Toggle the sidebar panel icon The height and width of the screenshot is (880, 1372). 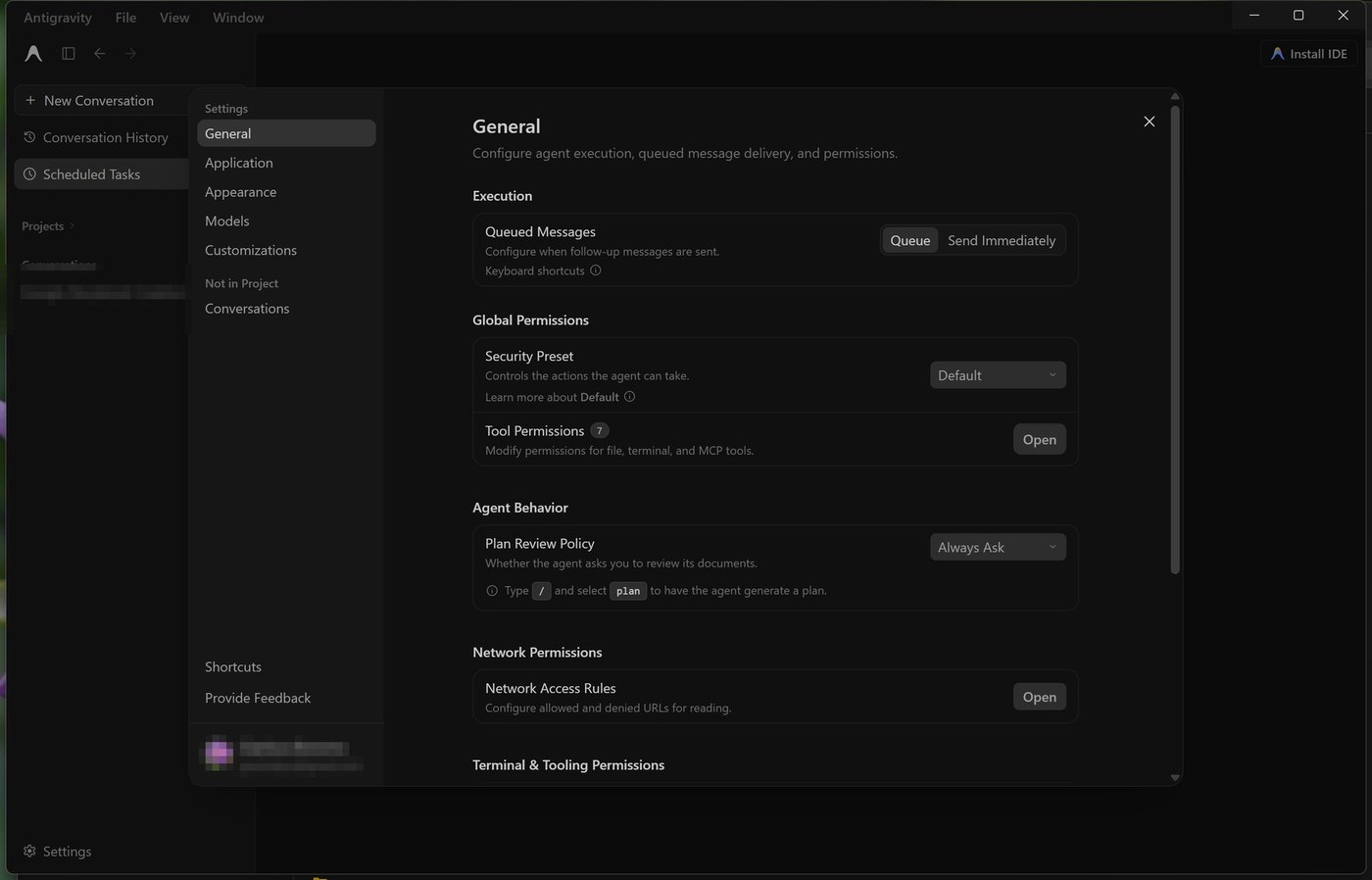pyautogui.click(x=69, y=53)
